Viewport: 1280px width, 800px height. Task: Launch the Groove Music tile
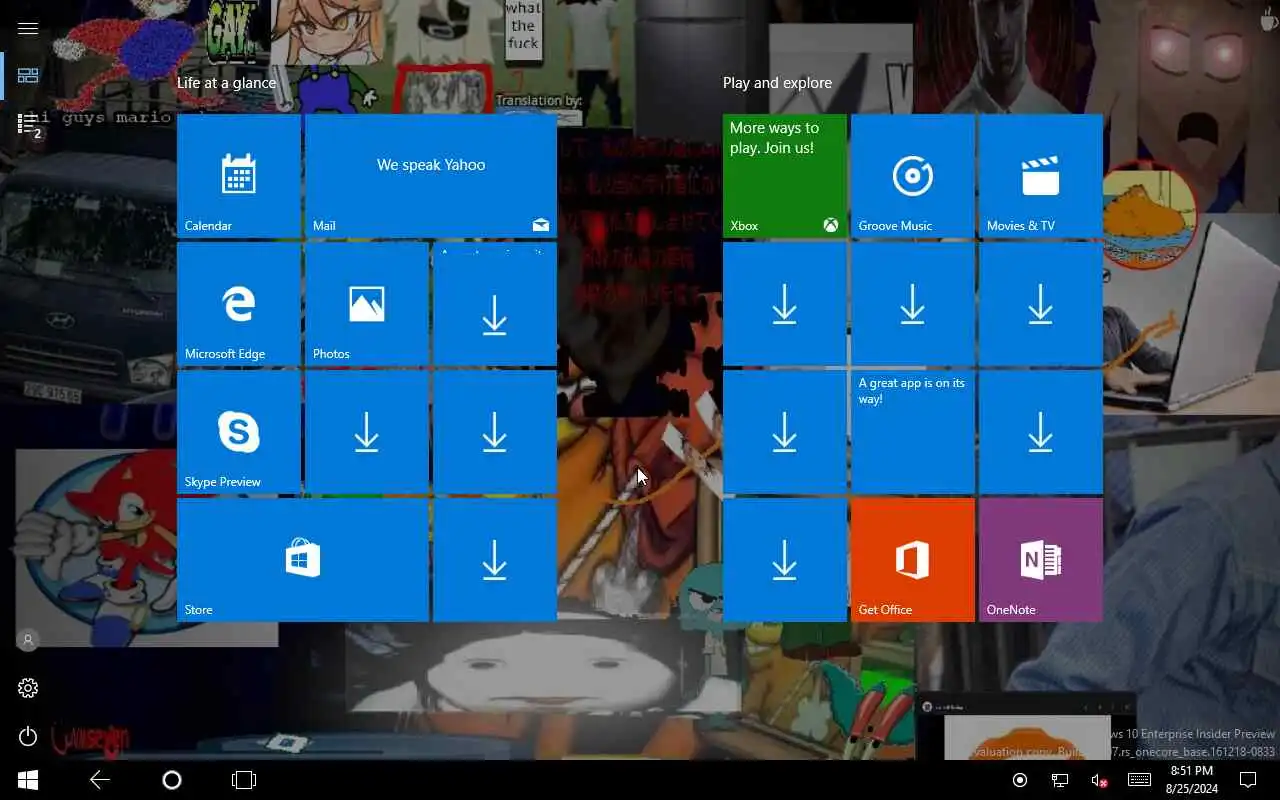[x=913, y=176]
